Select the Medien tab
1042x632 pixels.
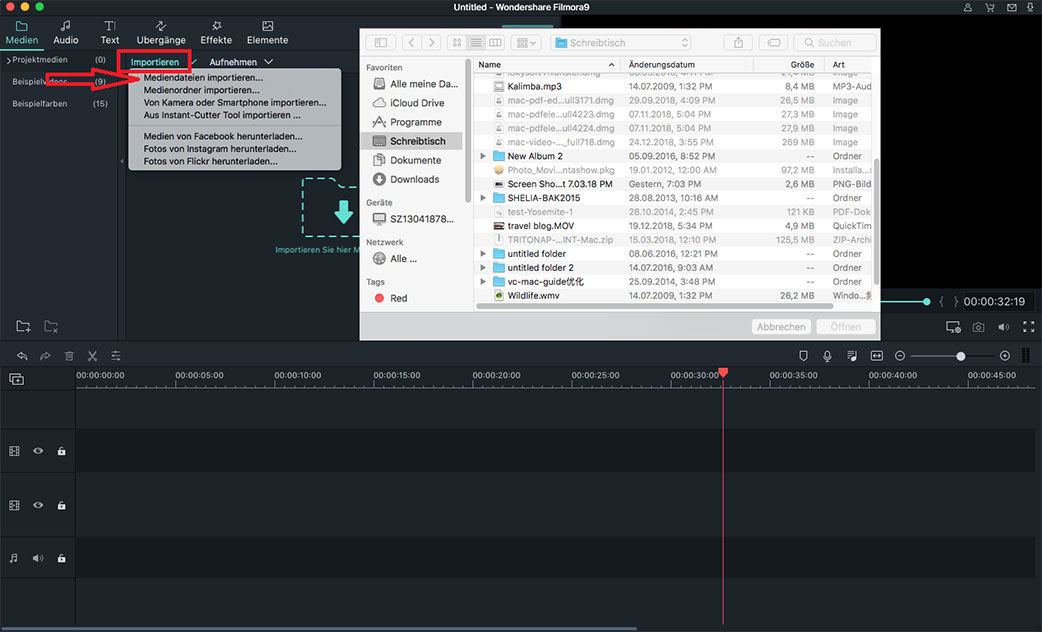point(22,33)
